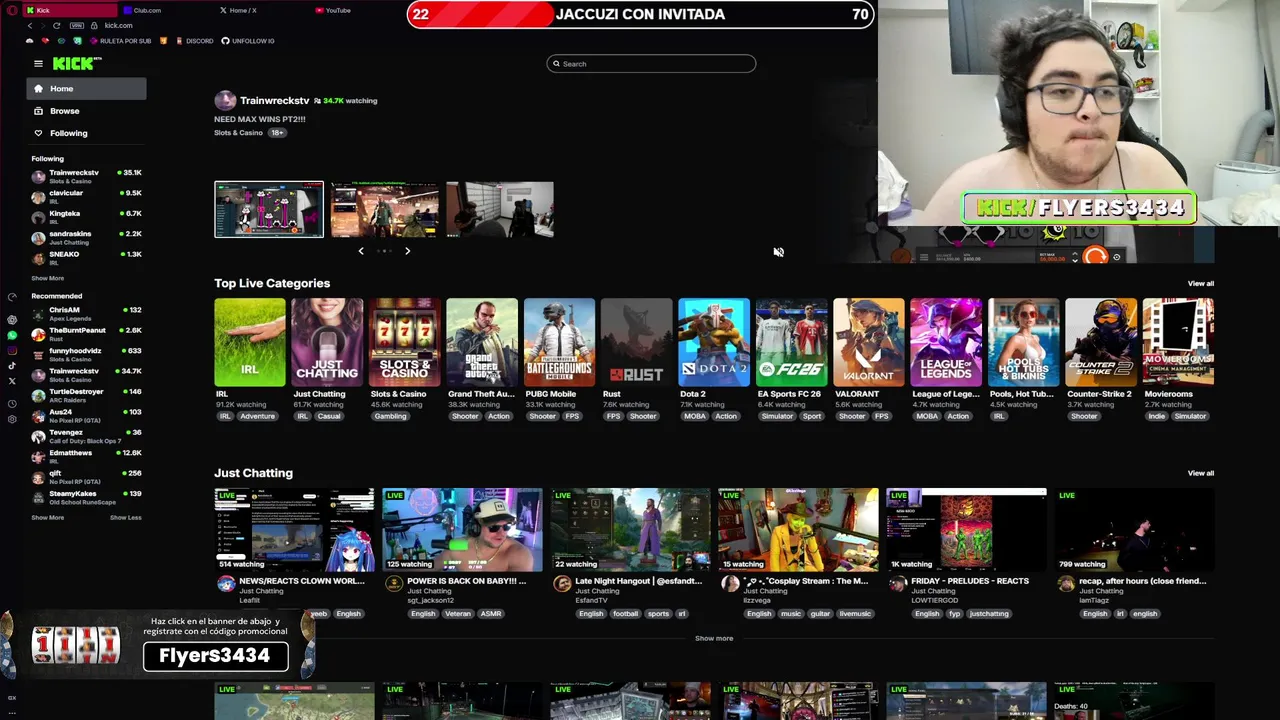Image resolution: width=1280 pixels, height=720 pixels.
Task: Open the RULETA POR SUB bookmark
Action: pos(121,41)
